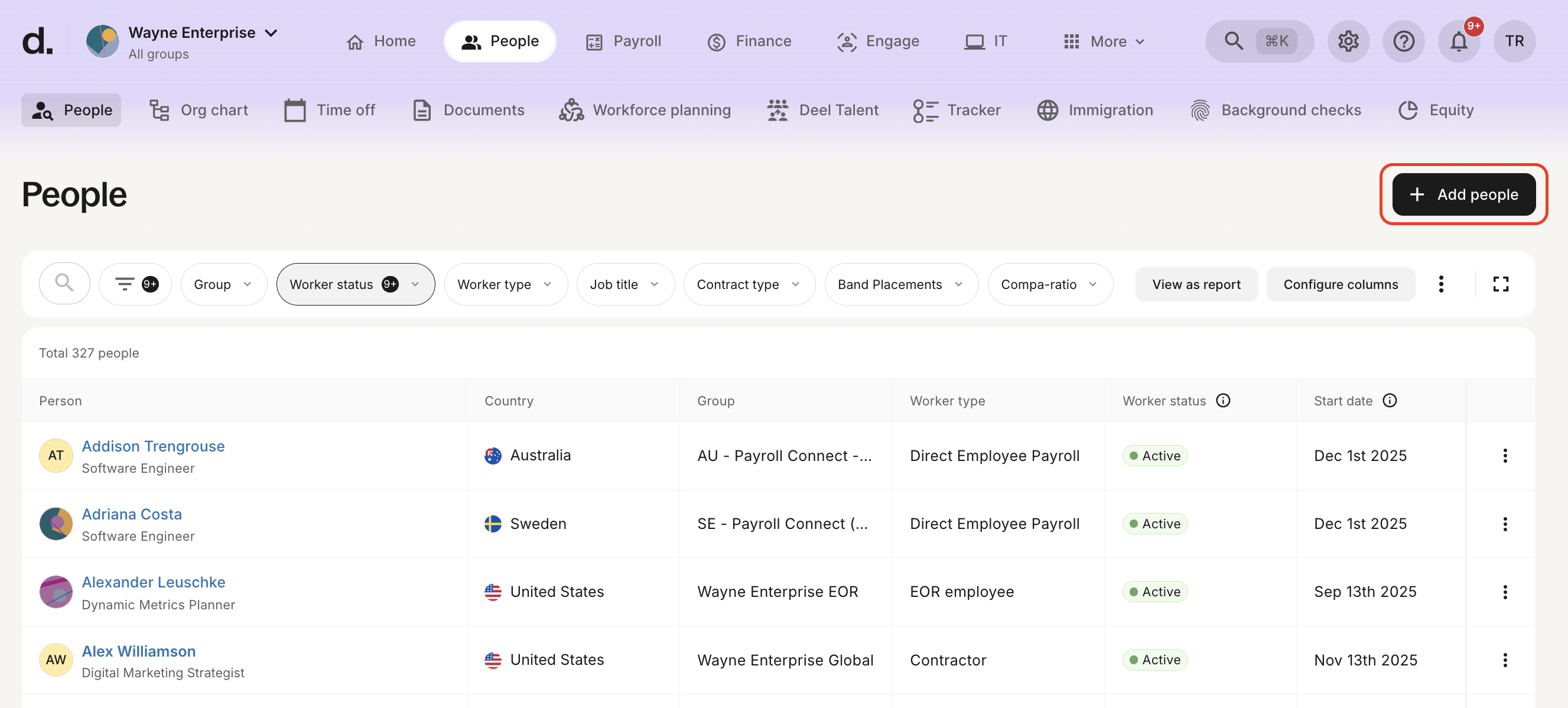Click the Add people button
Screen dimensions: 1568x708
(x=1463, y=194)
